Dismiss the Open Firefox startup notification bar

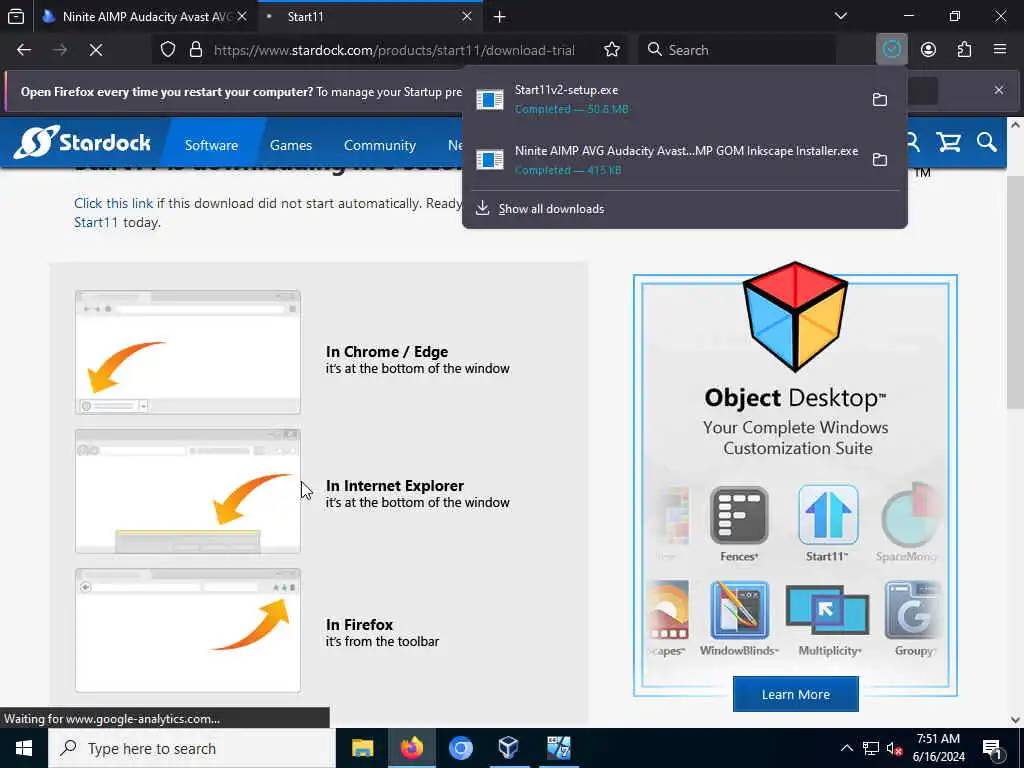click(x=999, y=90)
